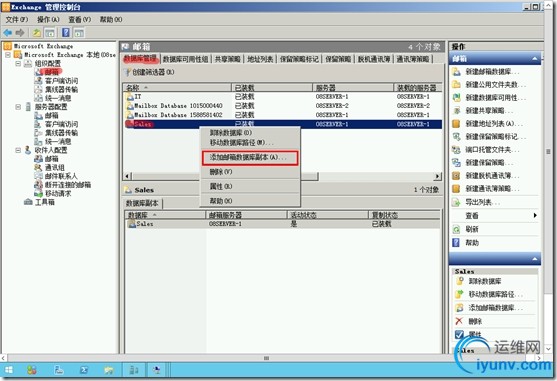Click the Back arrow in the toolbar
557x381 pixels.
(x=7, y=33)
